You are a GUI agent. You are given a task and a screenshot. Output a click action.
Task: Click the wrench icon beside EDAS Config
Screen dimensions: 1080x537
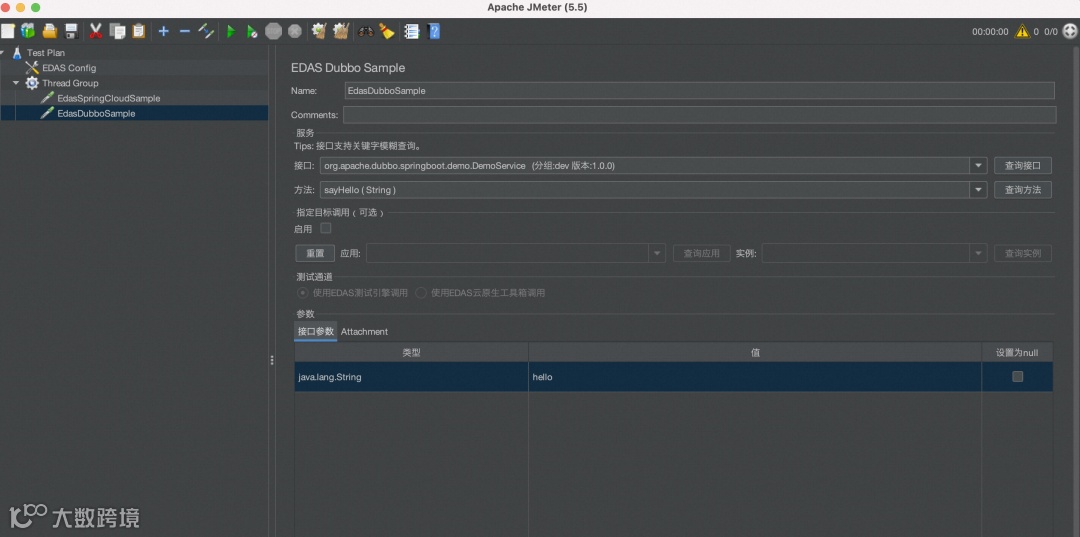[32, 67]
